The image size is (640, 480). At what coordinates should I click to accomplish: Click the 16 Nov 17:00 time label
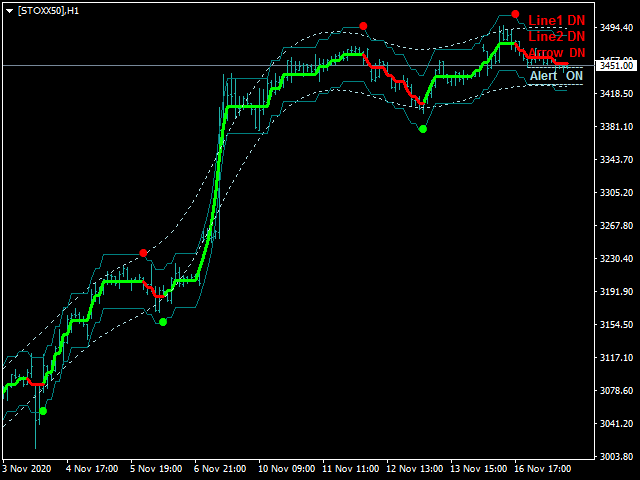(x=543, y=469)
